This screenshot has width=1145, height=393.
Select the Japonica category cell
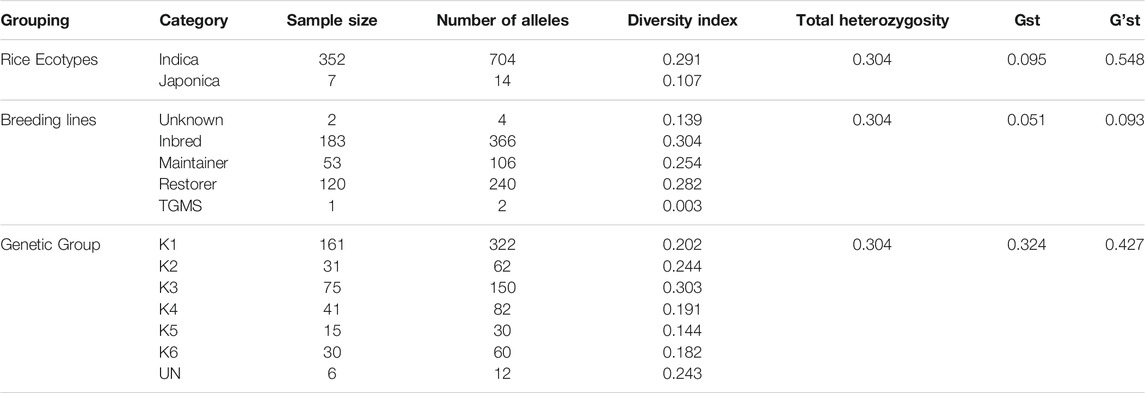pos(187,82)
